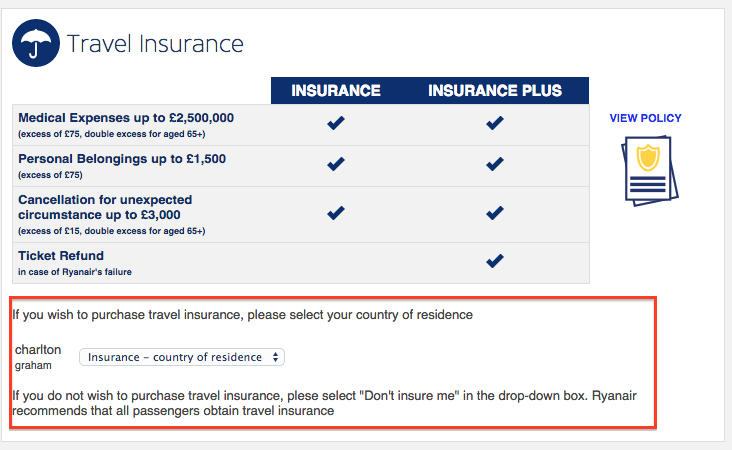Screen dimensions: 732x450
Task: Click Cancellation checkmark under Insurance Plus column
Action: point(494,213)
